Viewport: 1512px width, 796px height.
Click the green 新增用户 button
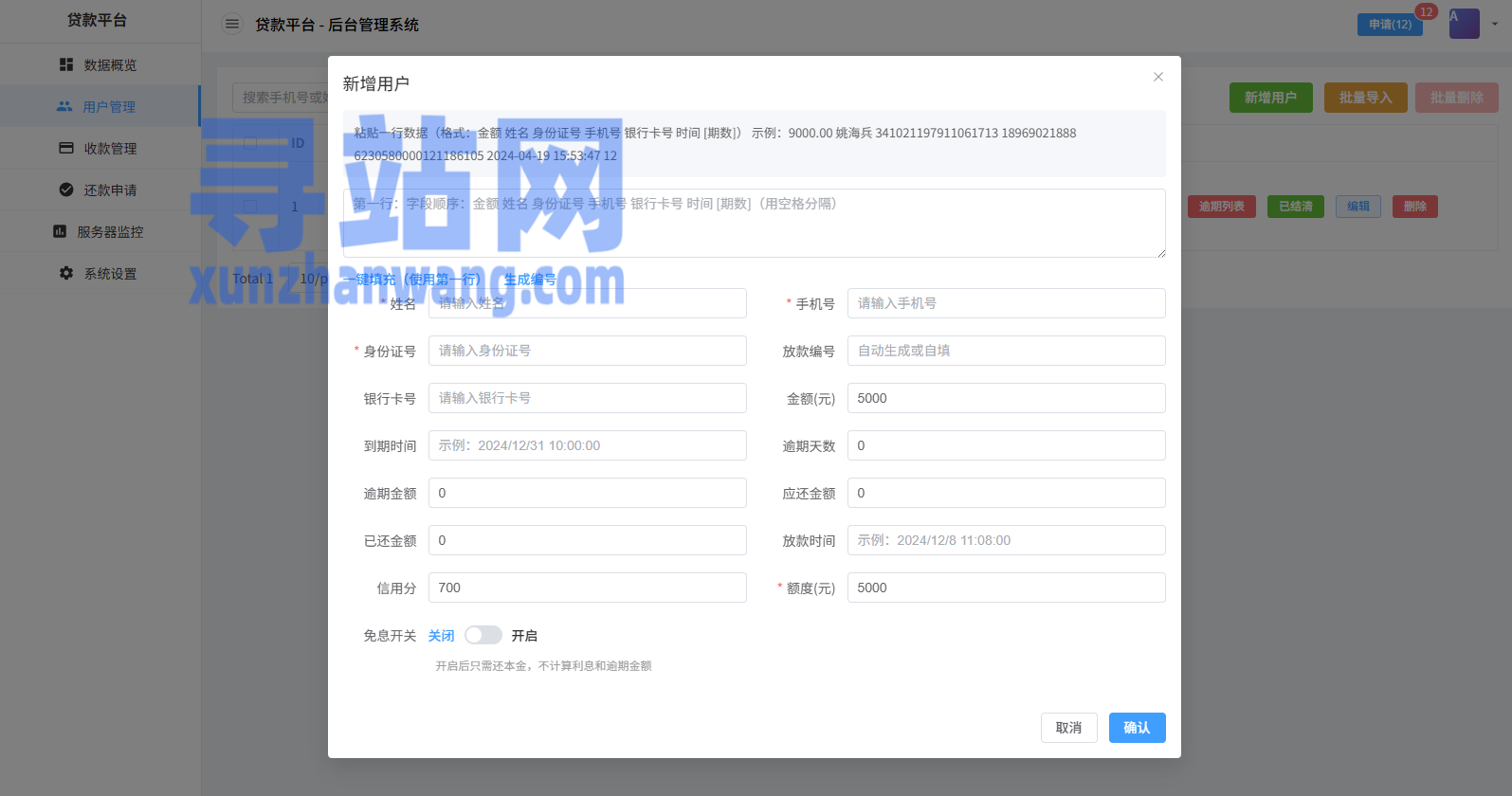click(x=1271, y=98)
